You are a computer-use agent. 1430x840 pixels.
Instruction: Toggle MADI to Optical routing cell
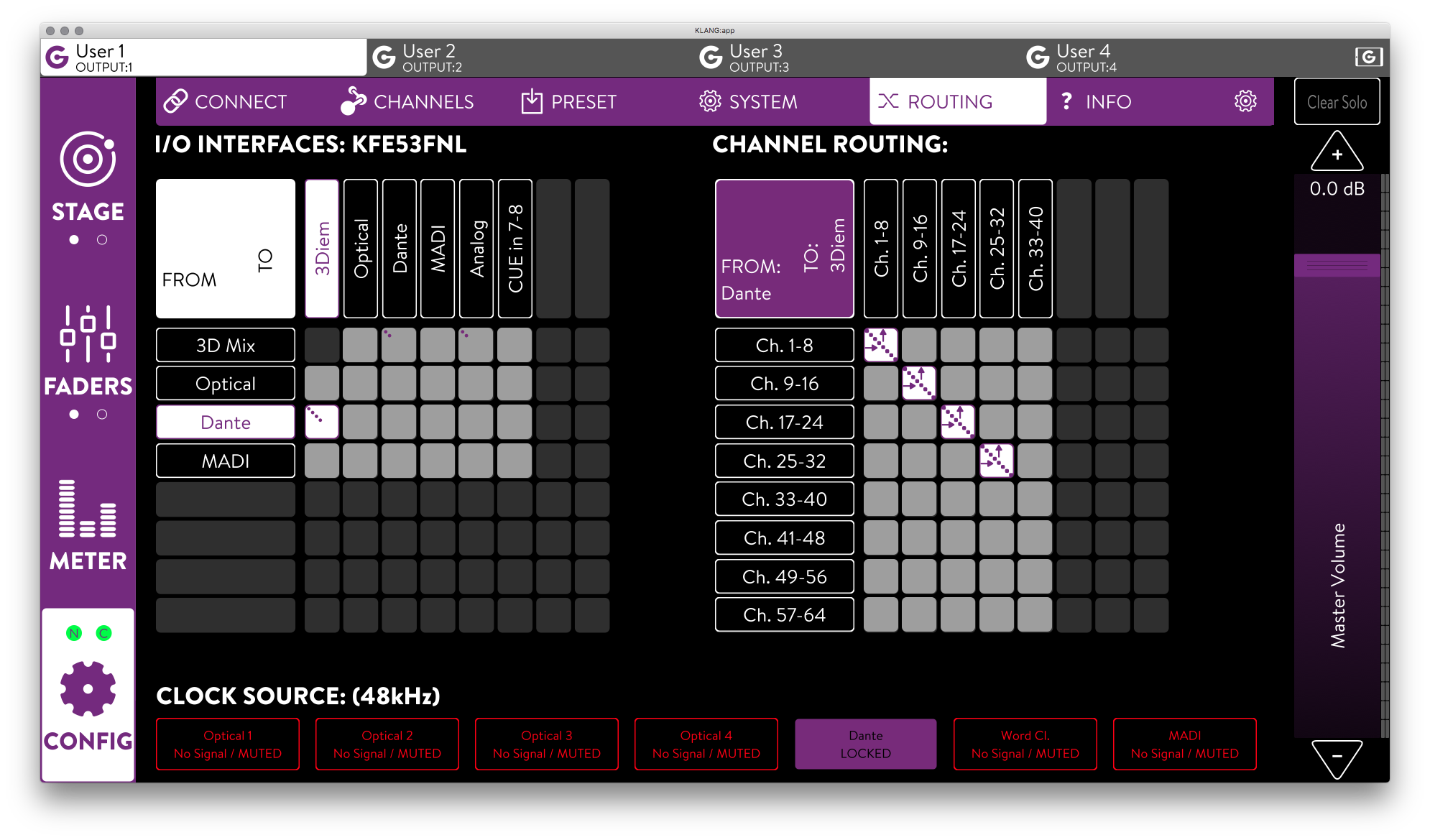point(361,461)
